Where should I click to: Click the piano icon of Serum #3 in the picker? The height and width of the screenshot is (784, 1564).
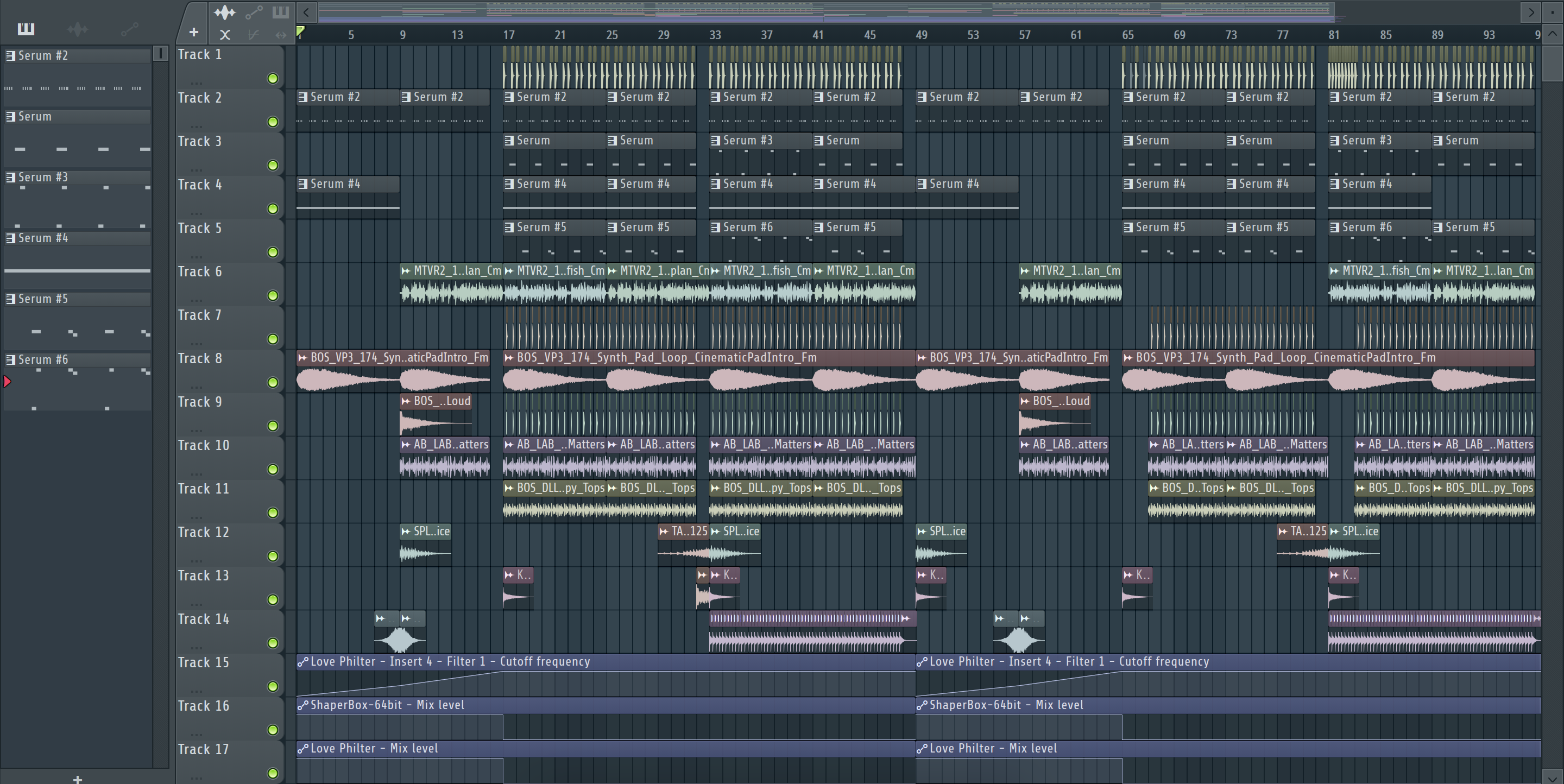(x=10, y=177)
